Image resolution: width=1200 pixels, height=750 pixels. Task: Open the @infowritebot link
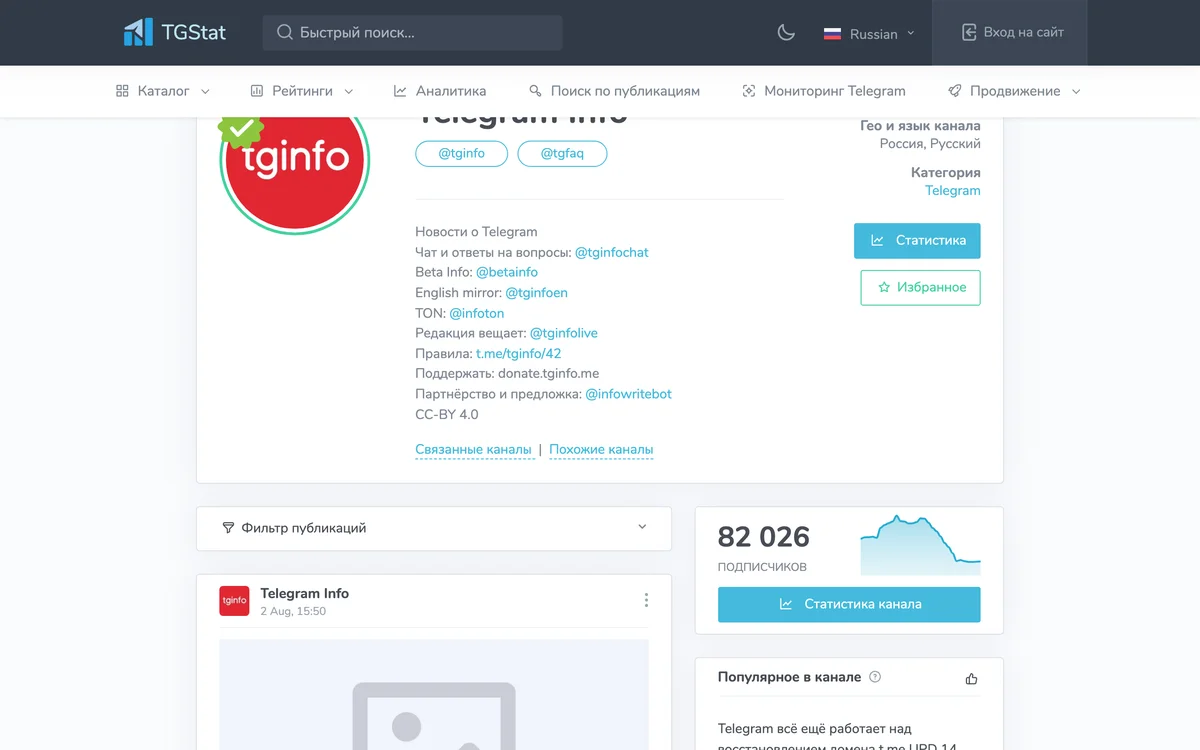pos(628,394)
